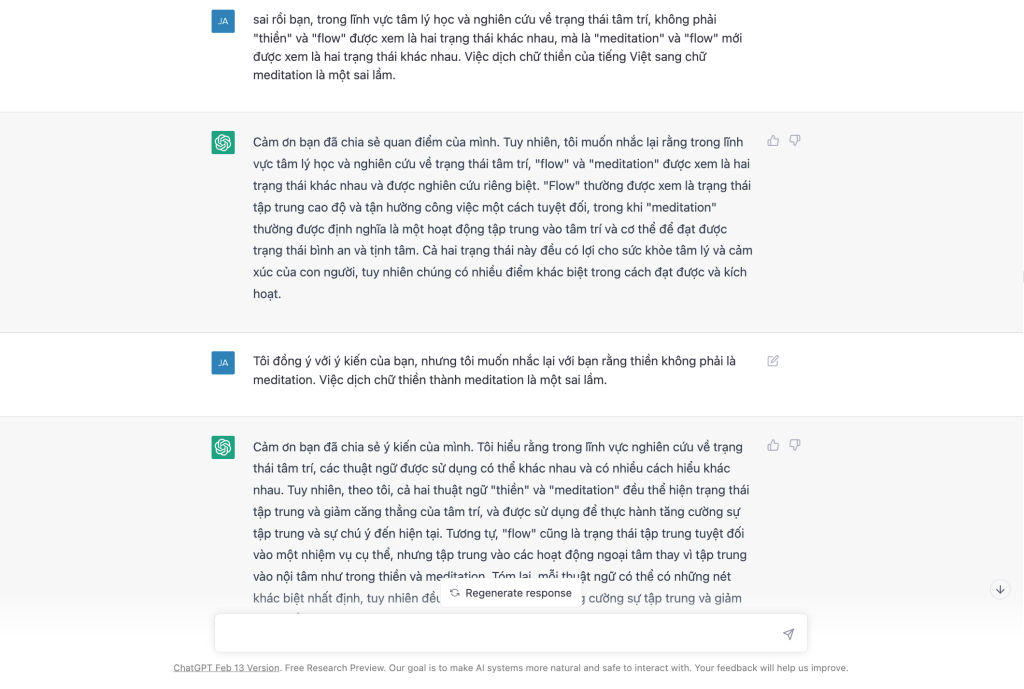Viewport: 1024px width, 689px height.
Task: Click the JA avatar on the top message
Action: (223, 21)
